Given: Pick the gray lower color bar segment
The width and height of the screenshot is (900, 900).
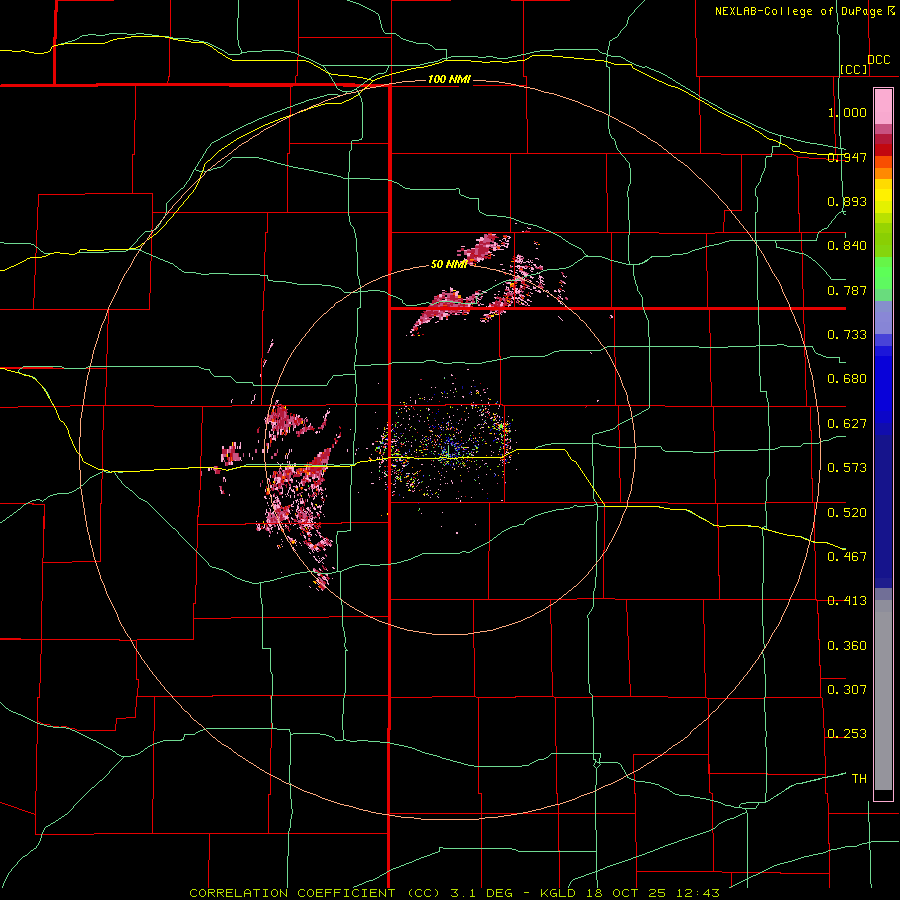Looking at the screenshot, I should [x=883, y=700].
